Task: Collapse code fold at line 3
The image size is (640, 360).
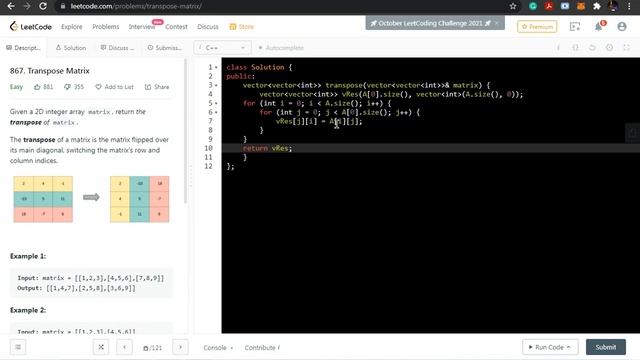Action: pos(216,85)
